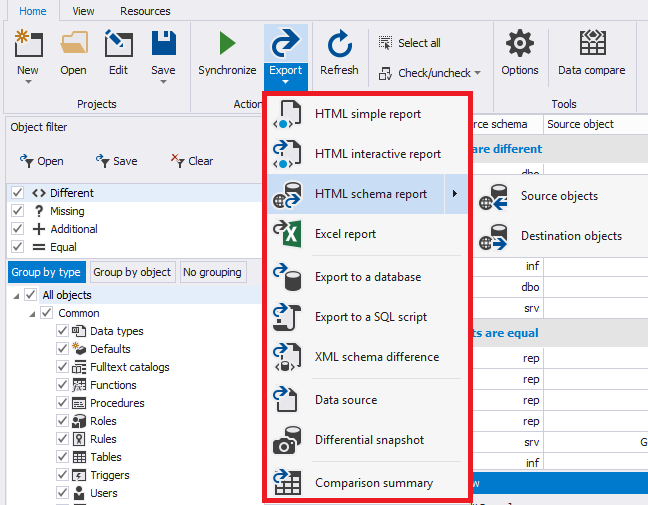Click the Comparison summary grid icon
The height and width of the screenshot is (505, 648).
tap(287, 482)
